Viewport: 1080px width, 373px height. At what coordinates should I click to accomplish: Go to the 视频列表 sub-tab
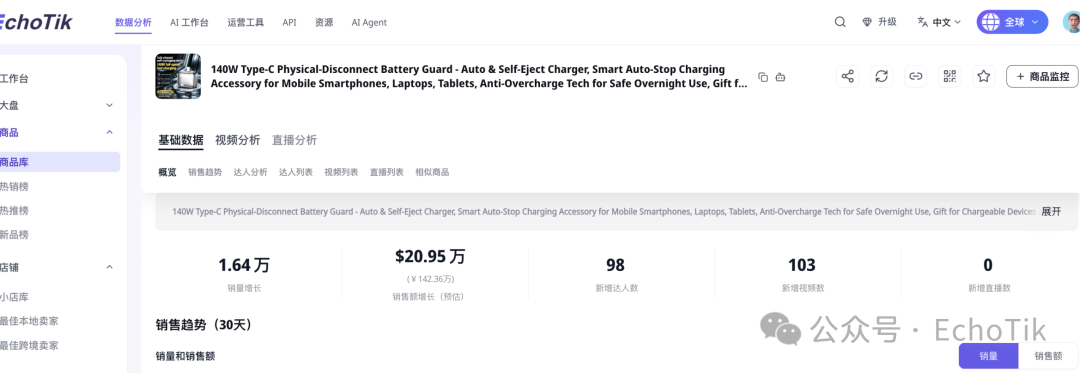[x=342, y=172]
